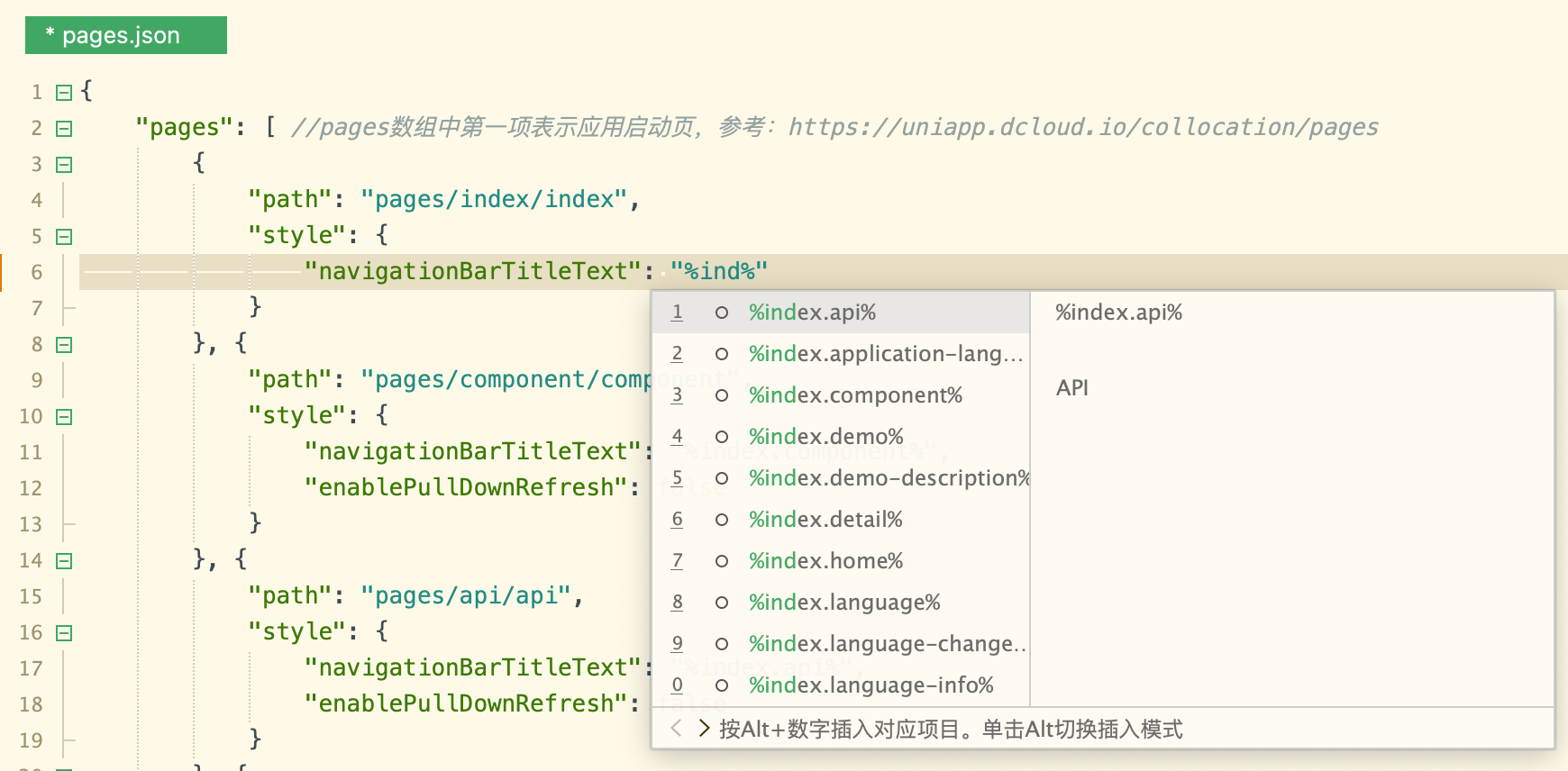Click line number 12 in the gutter
This screenshot has width=1568, height=771.
click(x=31, y=488)
